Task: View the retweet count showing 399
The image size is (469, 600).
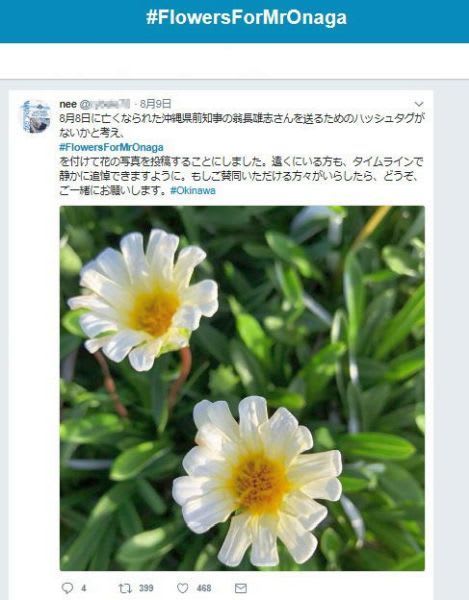Action: [146, 588]
